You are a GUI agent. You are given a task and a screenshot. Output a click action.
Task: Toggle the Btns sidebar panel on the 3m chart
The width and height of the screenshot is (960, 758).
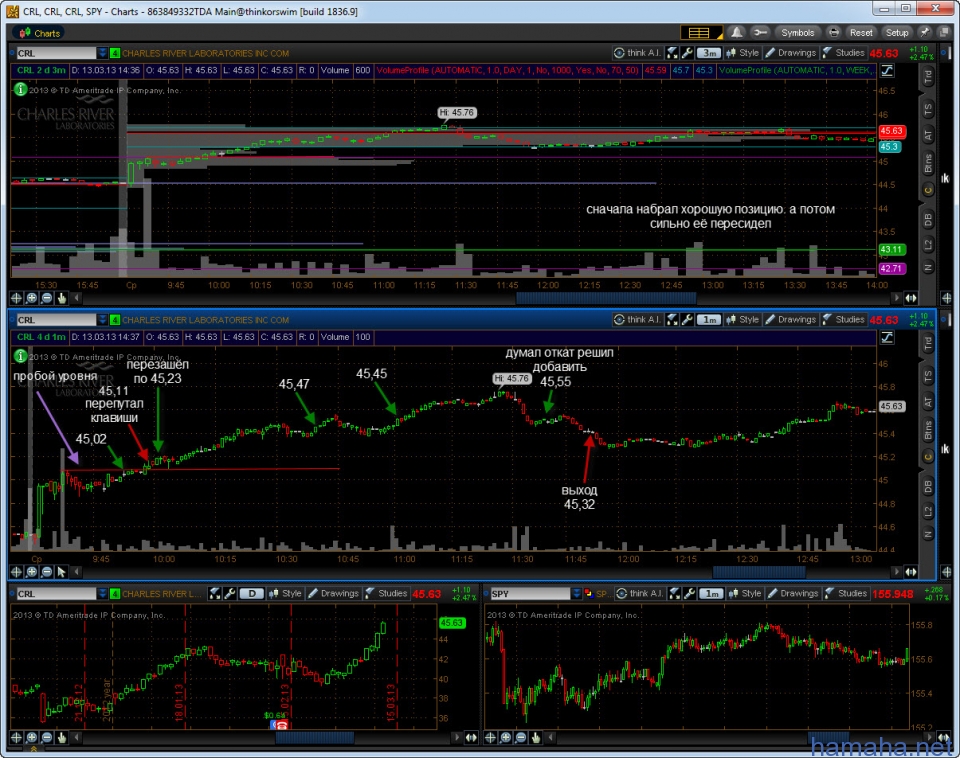click(x=928, y=163)
